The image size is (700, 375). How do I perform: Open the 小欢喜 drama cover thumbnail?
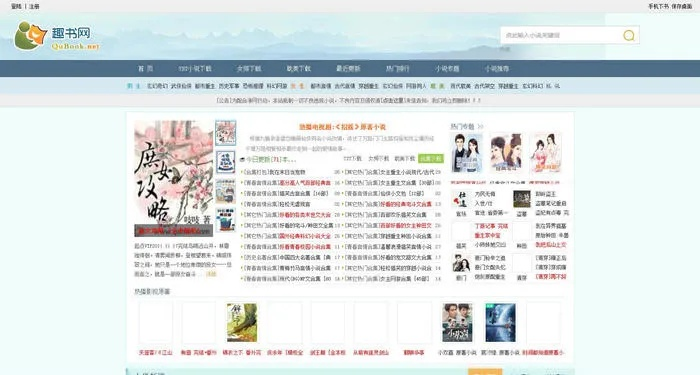pos(457,323)
